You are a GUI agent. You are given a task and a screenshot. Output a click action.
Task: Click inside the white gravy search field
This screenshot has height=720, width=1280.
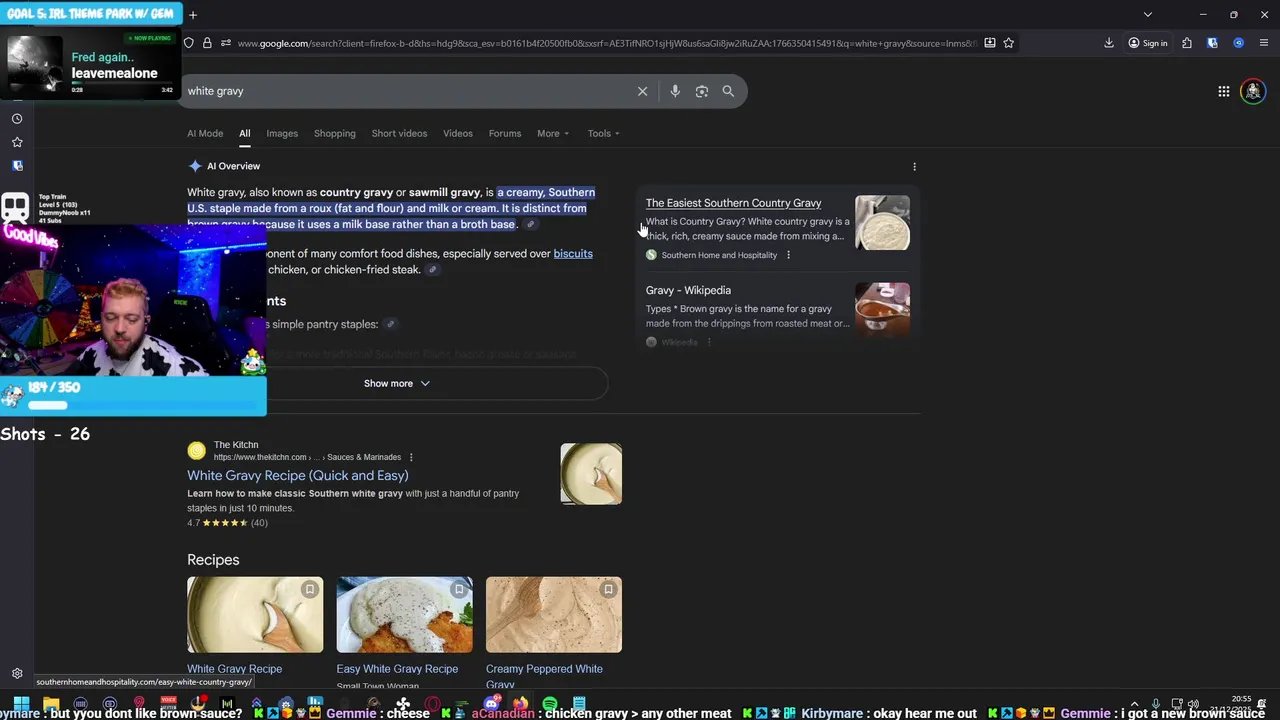click(408, 91)
